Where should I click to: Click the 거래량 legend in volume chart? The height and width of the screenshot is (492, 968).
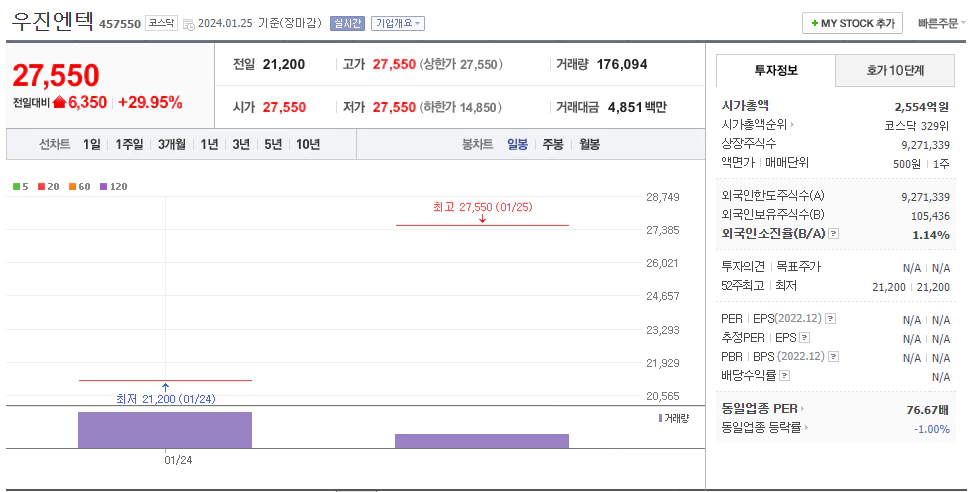coord(674,419)
